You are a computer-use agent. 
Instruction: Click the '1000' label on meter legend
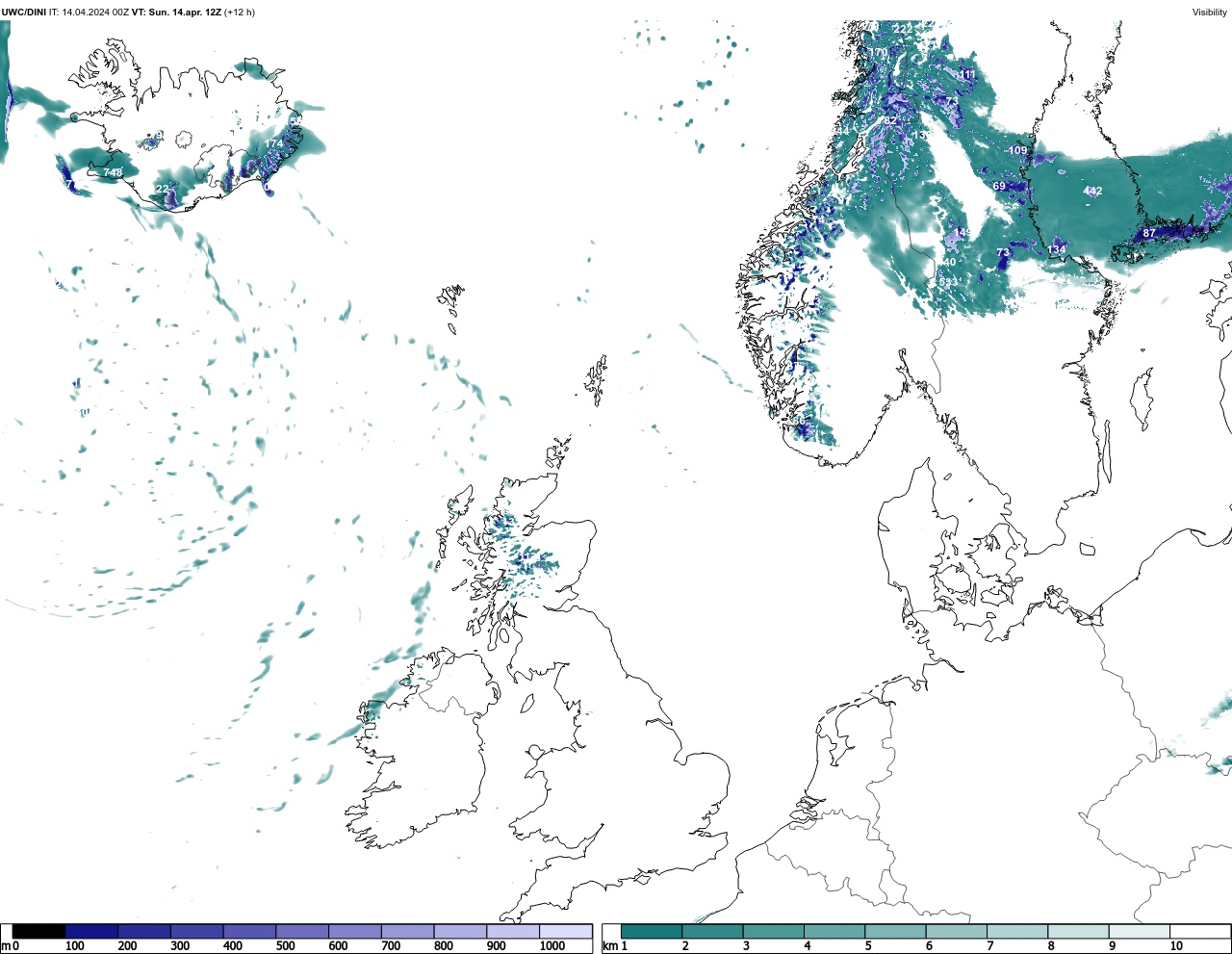point(552,946)
